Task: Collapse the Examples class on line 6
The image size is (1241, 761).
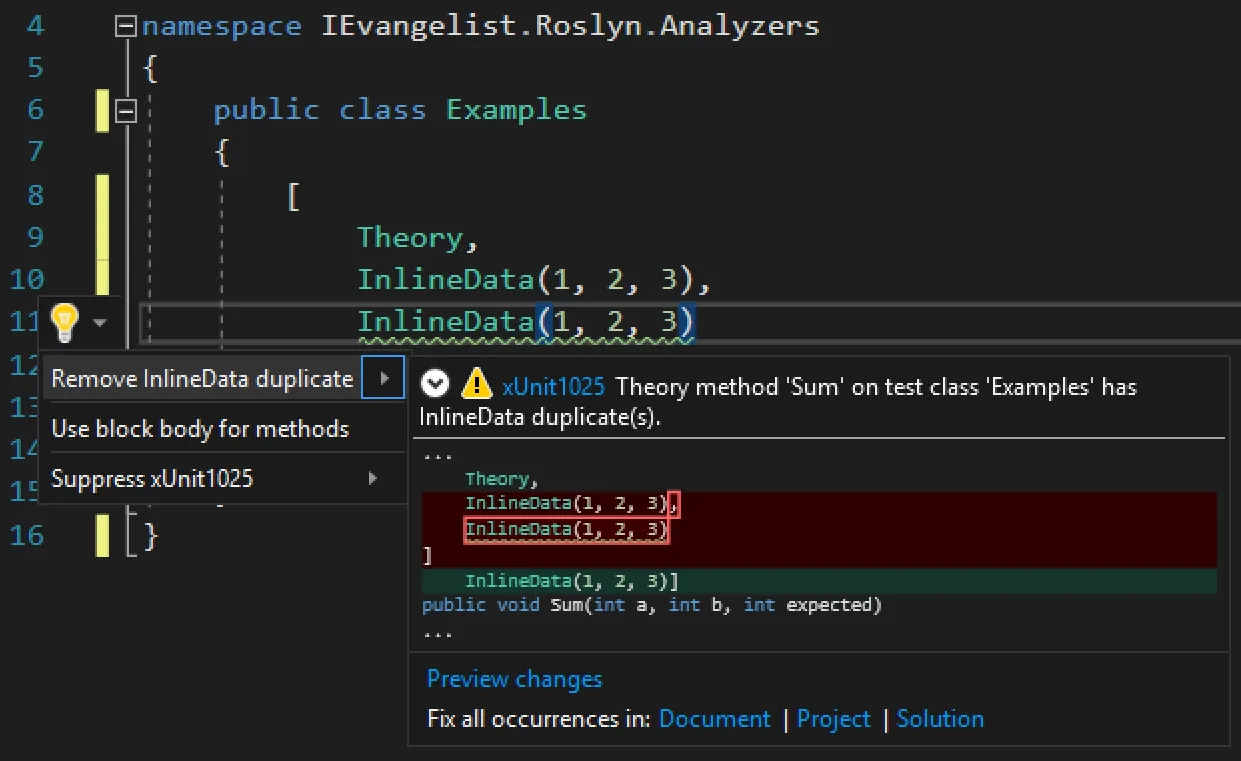Action: [126, 111]
